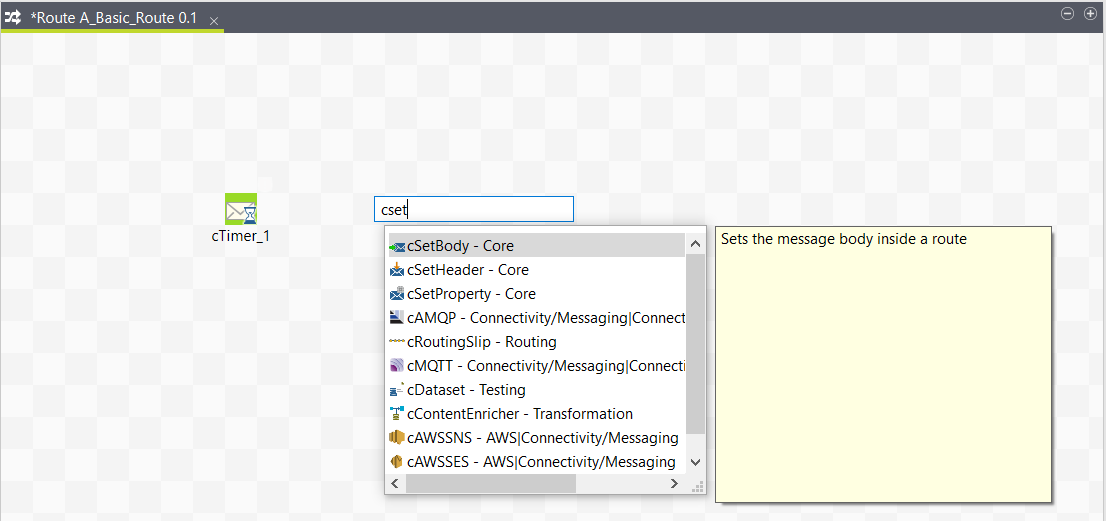
Task: Click the cDataset testing icon
Action: click(397, 390)
